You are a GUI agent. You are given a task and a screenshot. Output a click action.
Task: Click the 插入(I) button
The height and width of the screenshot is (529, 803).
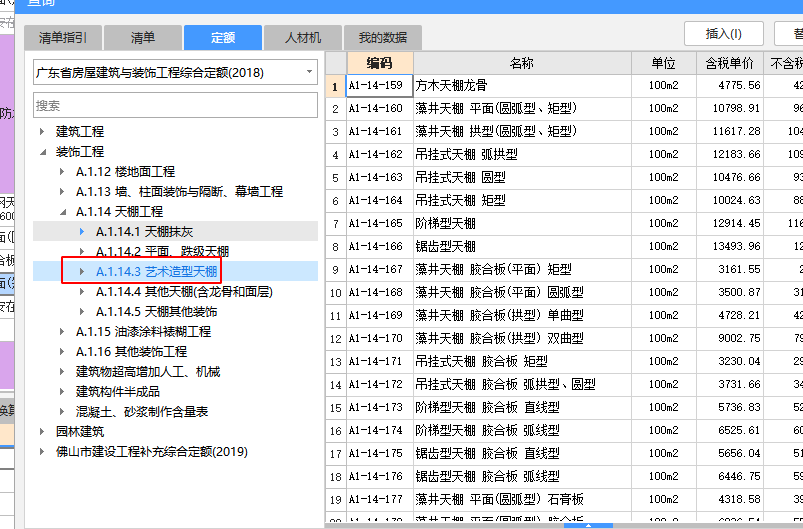724,34
